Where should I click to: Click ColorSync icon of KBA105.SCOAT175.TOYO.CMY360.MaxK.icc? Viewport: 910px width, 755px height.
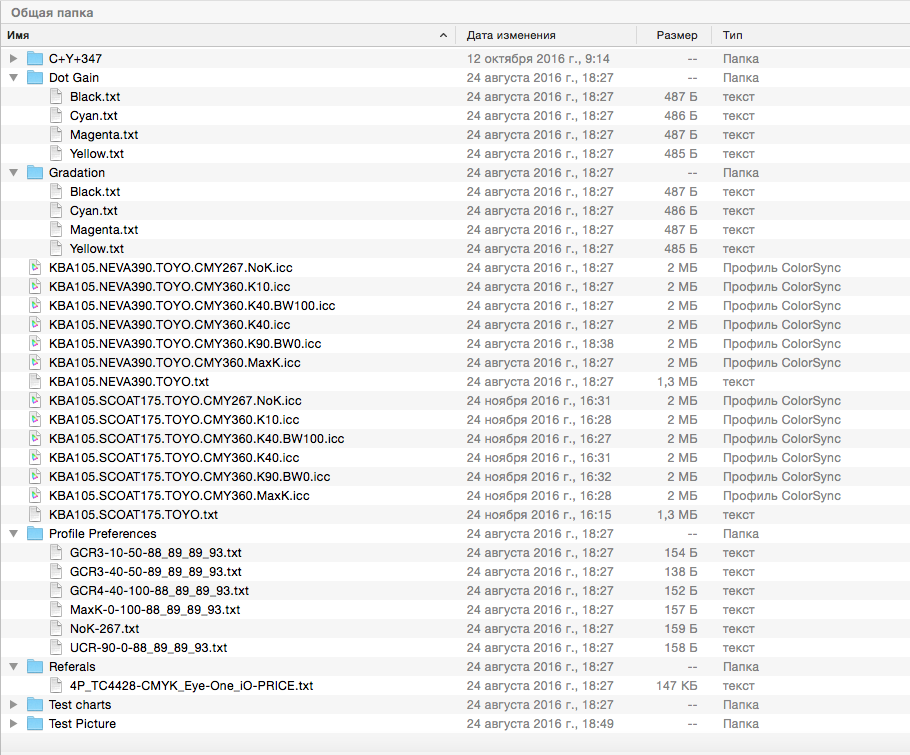(x=35, y=496)
